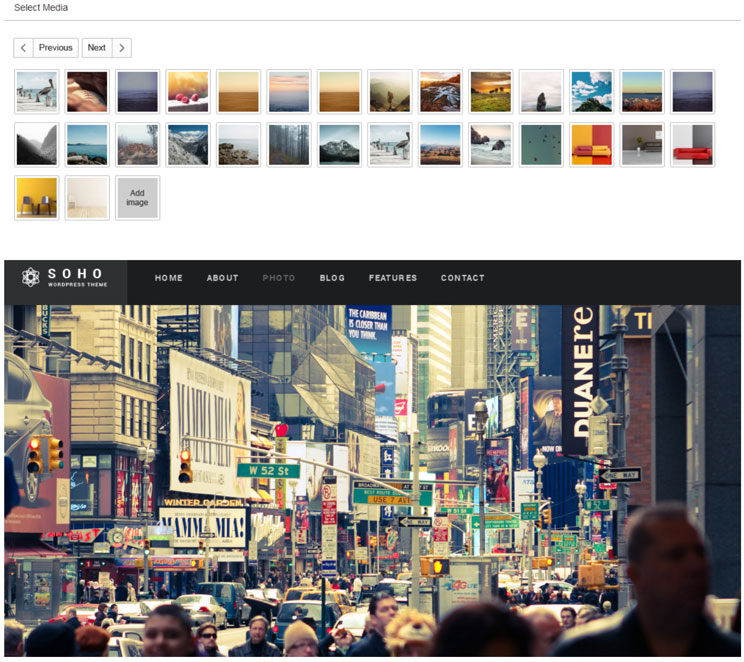Select the raspberries on plate thumbnail

tap(188, 92)
